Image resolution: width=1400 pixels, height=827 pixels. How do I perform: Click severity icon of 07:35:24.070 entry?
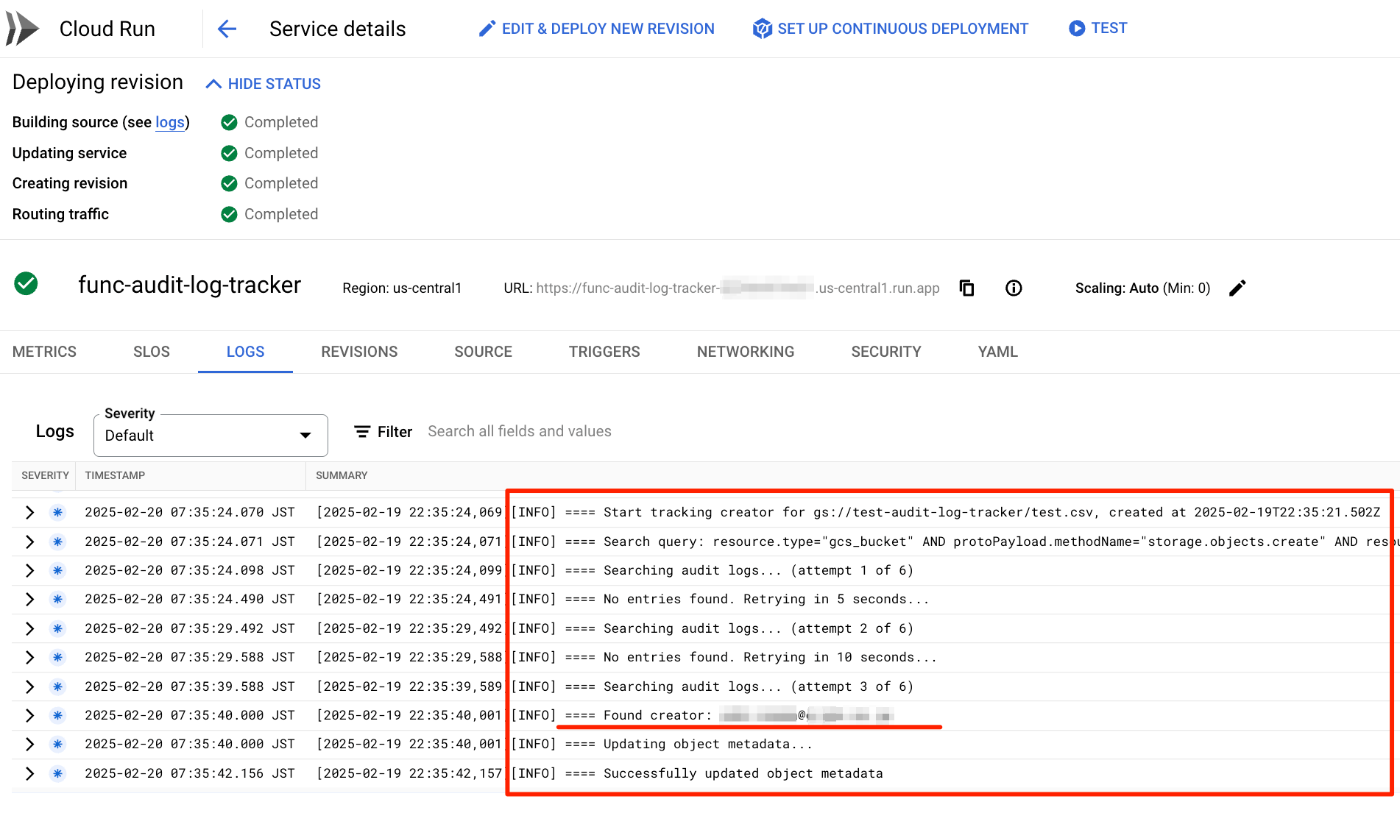pyautogui.click(x=58, y=512)
